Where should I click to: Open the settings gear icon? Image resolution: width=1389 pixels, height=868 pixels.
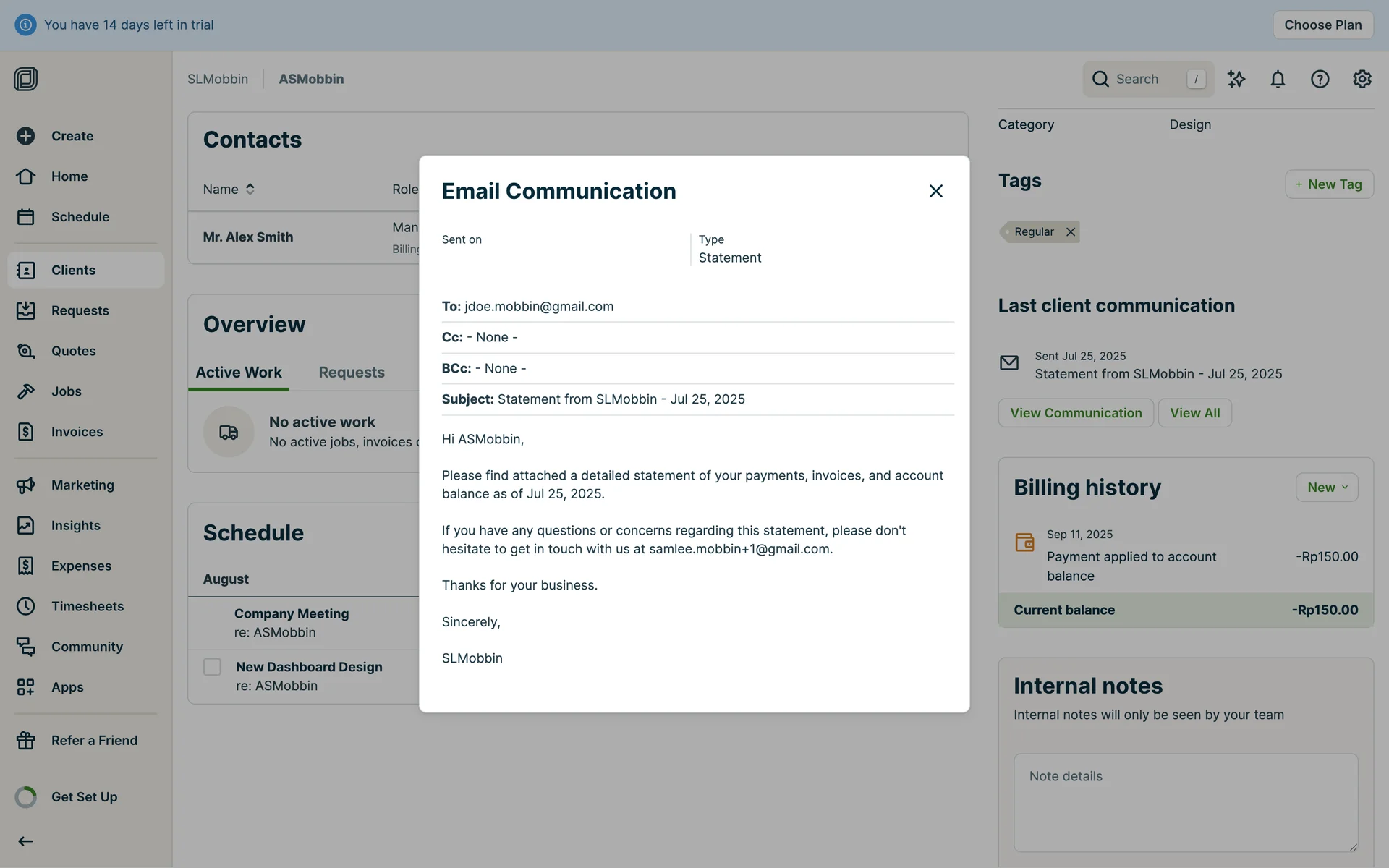point(1362,79)
